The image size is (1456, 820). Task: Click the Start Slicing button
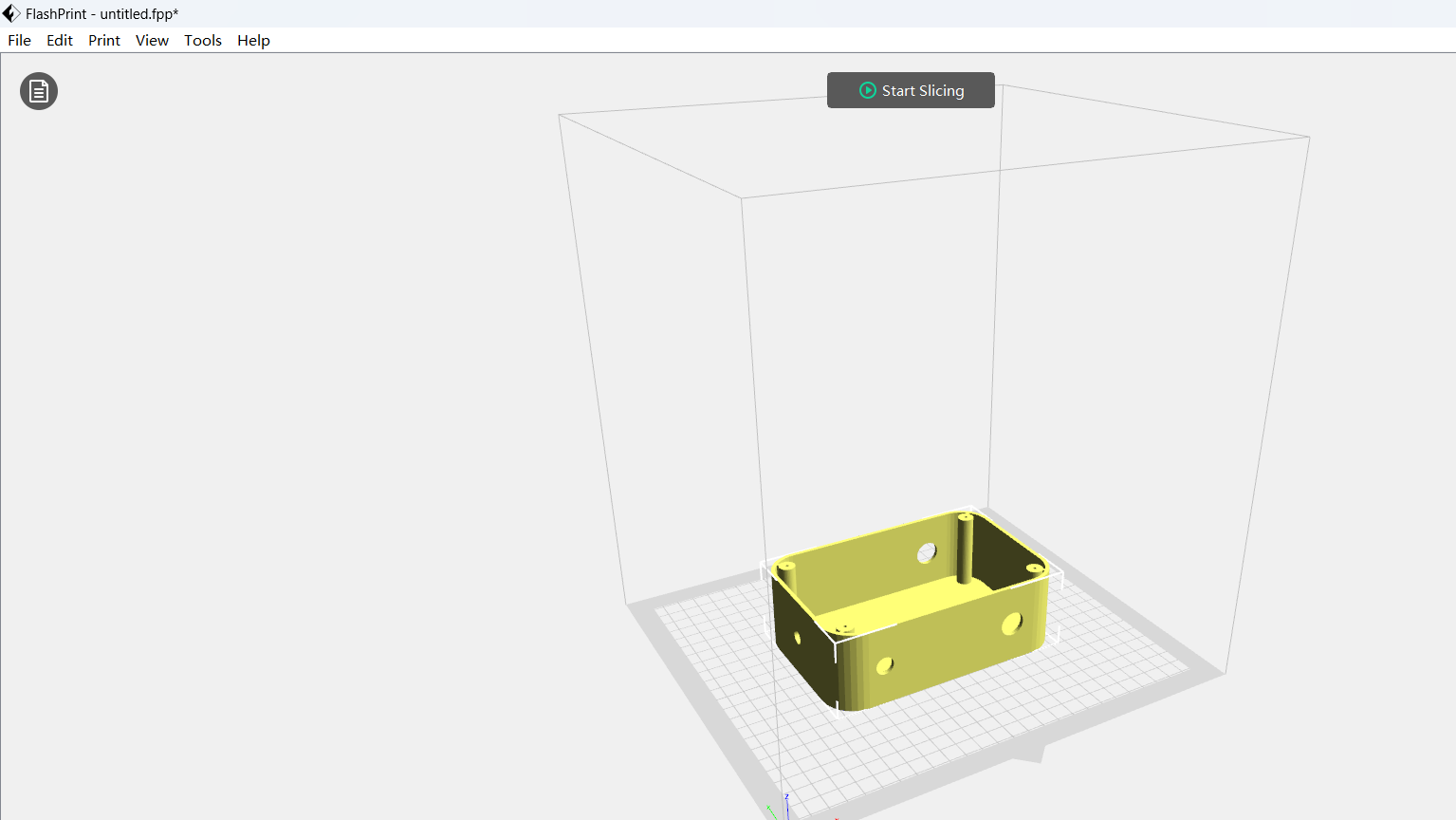[x=911, y=90]
